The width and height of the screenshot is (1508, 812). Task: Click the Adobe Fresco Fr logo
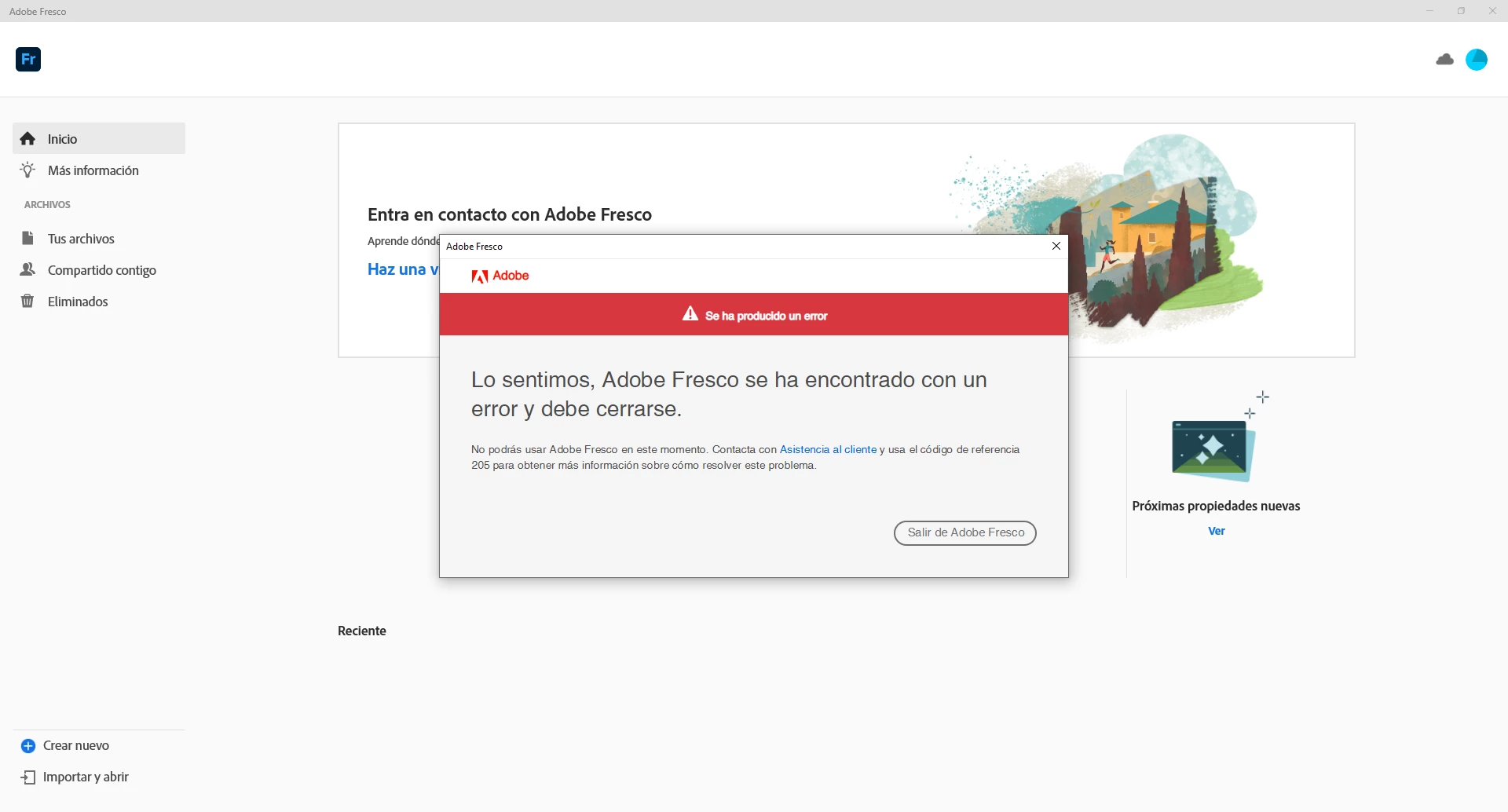[28, 60]
